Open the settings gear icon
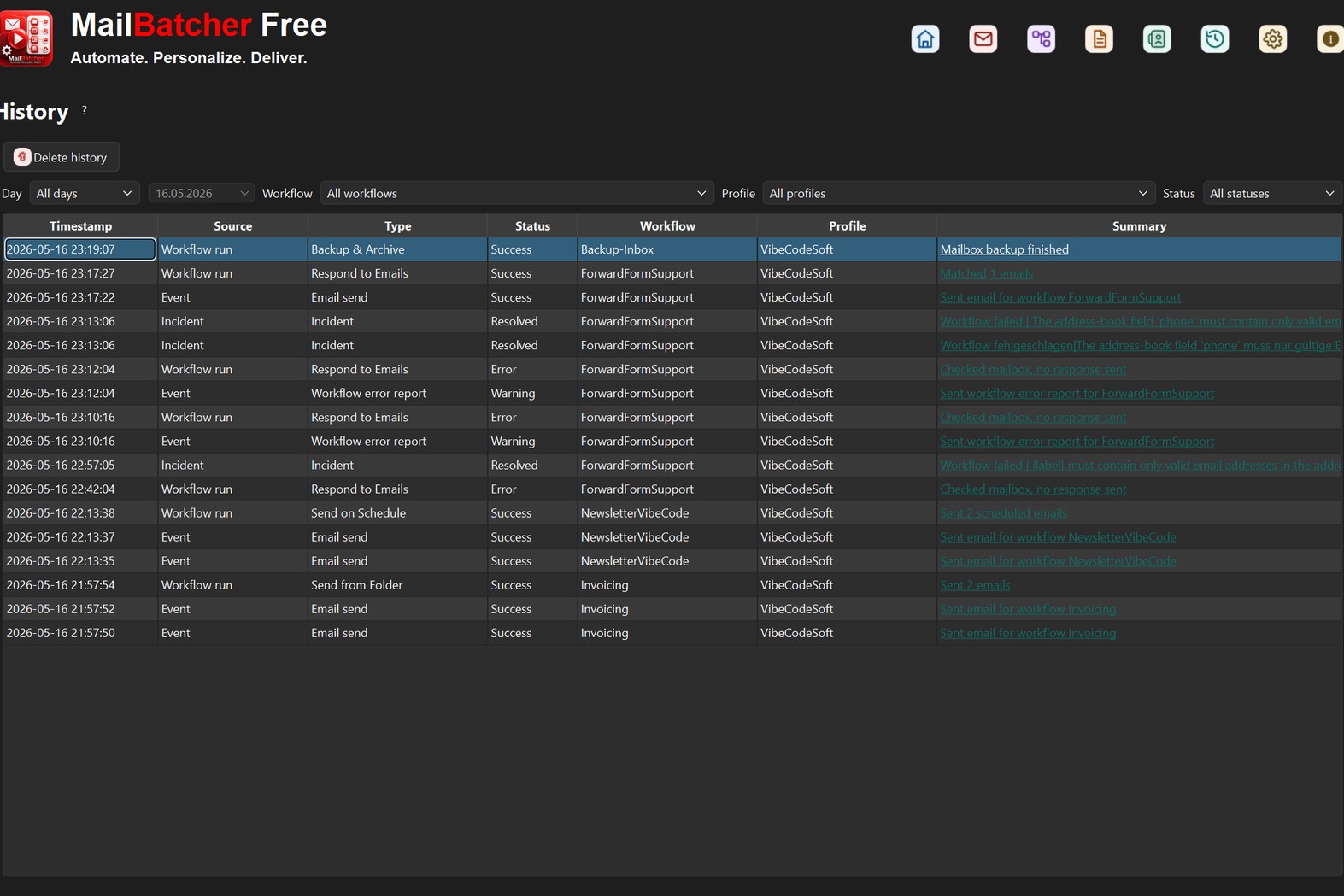This screenshot has height=896, width=1344. tap(1273, 39)
